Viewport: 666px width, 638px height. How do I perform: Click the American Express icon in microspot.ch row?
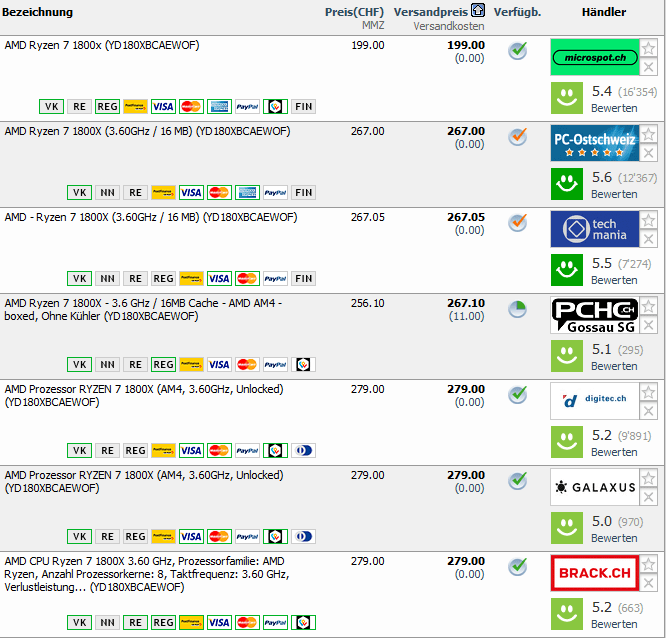point(219,107)
